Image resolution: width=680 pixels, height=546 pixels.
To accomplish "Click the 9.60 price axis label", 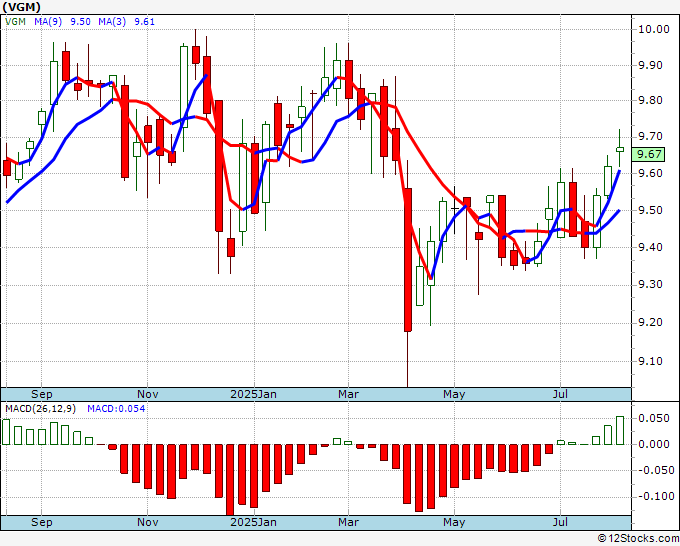I will [x=651, y=173].
